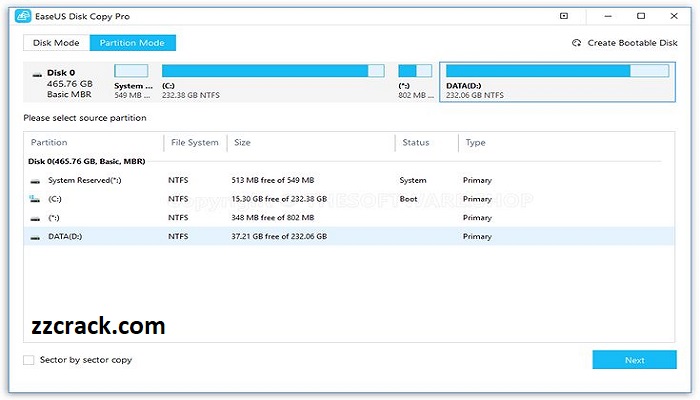Click the Create Bootable Disk refresh icon
This screenshot has width=700, height=400.
point(576,43)
